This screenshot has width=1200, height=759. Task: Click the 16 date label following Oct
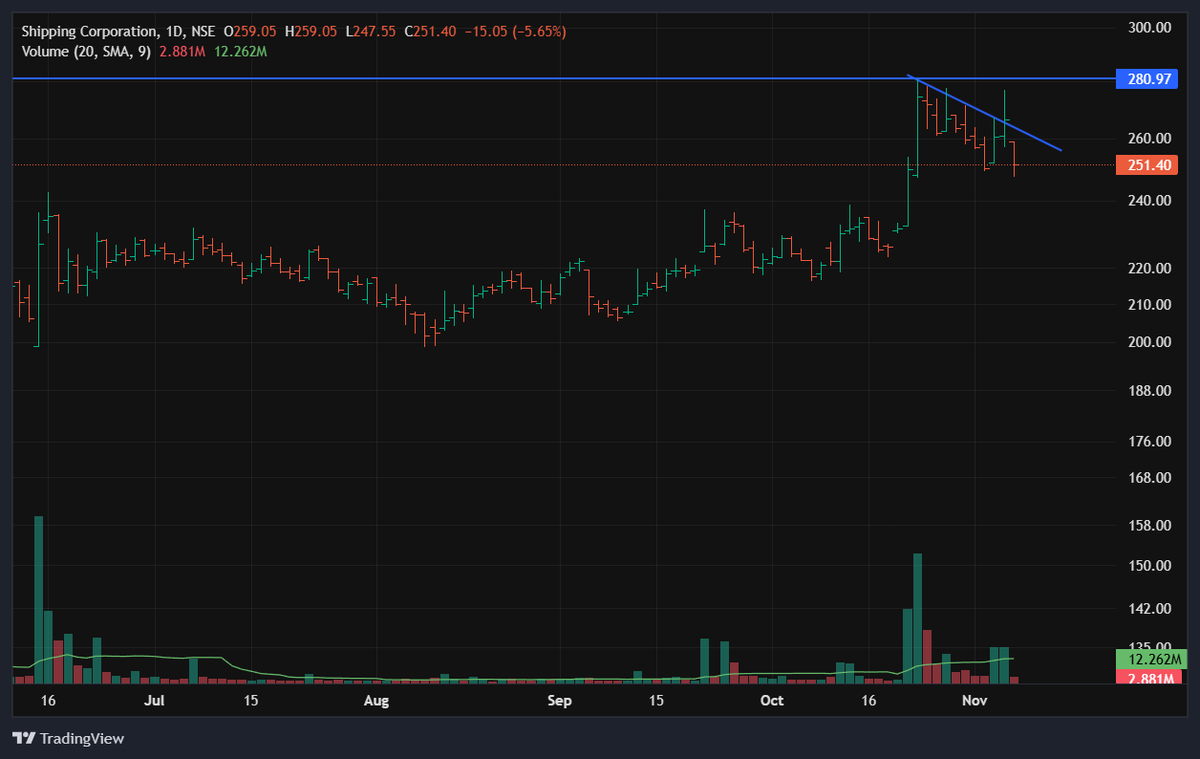pyautogui.click(x=868, y=701)
